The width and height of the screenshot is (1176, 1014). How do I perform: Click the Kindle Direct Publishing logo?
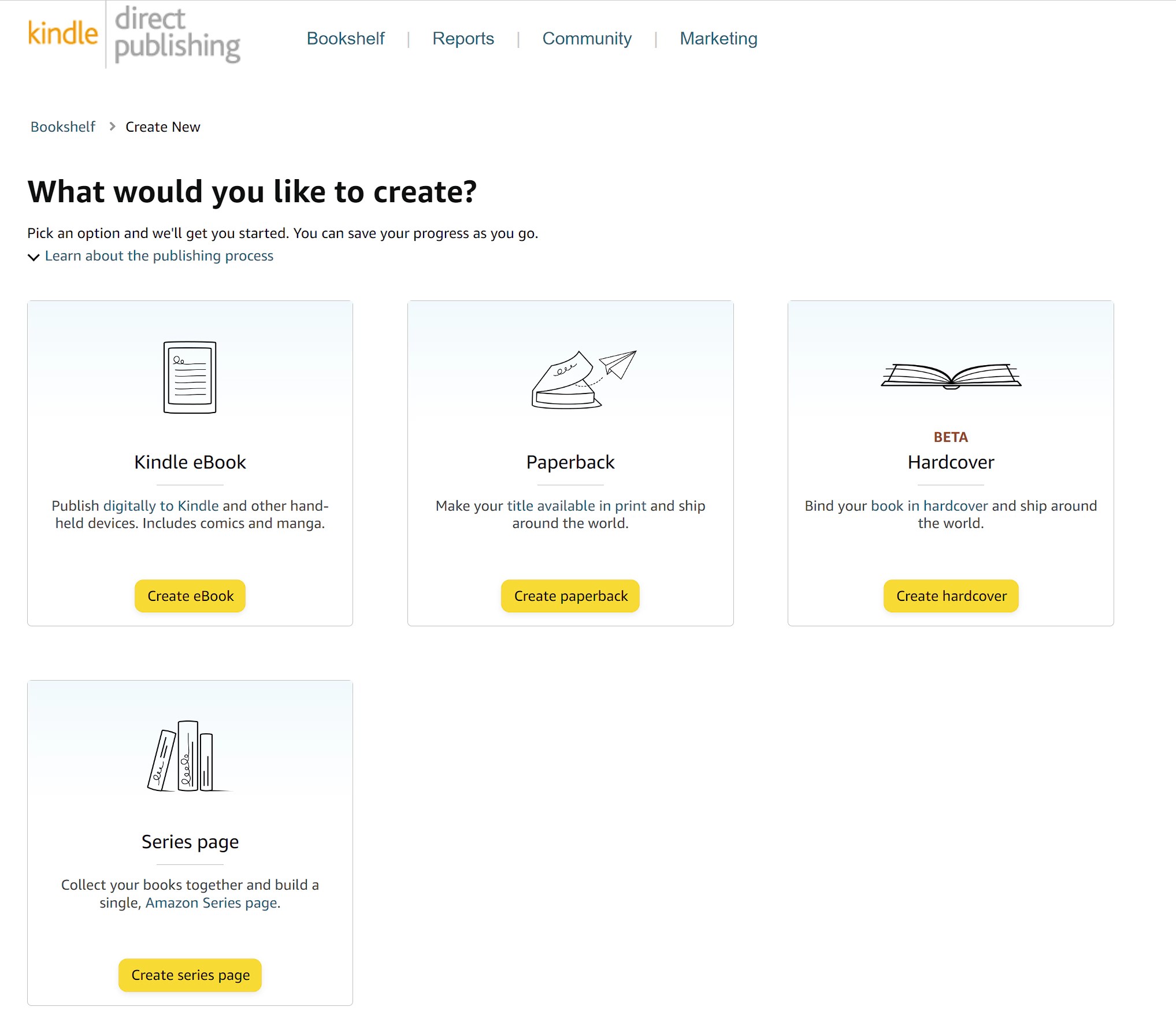coord(134,35)
